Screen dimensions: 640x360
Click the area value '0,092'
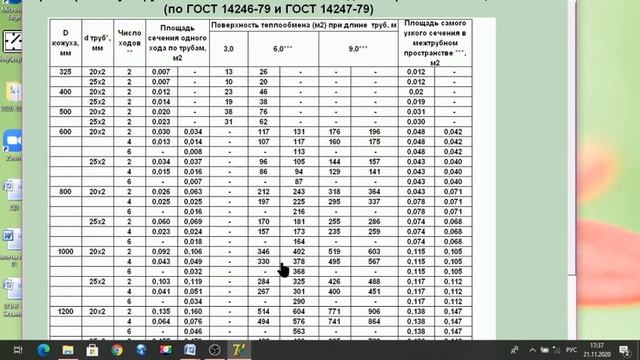click(x=161, y=251)
